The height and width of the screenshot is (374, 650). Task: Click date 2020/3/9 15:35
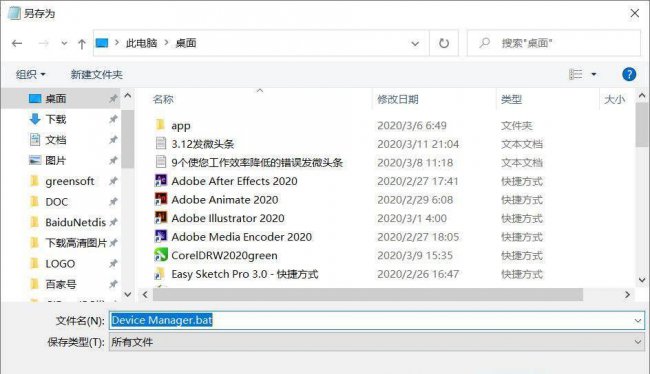tap(415, 255)
